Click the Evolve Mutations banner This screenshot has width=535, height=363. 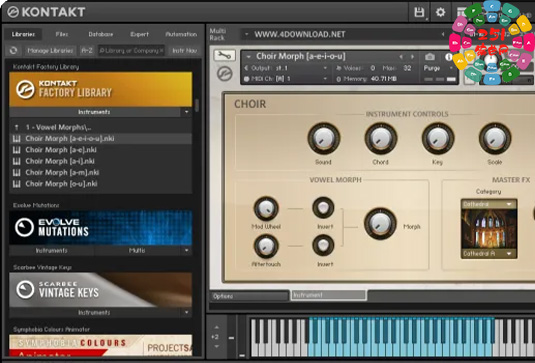tap(101, 228)
